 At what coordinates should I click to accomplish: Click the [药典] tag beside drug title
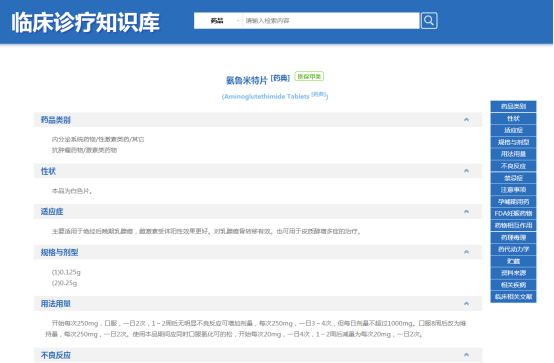coord(280,78)
